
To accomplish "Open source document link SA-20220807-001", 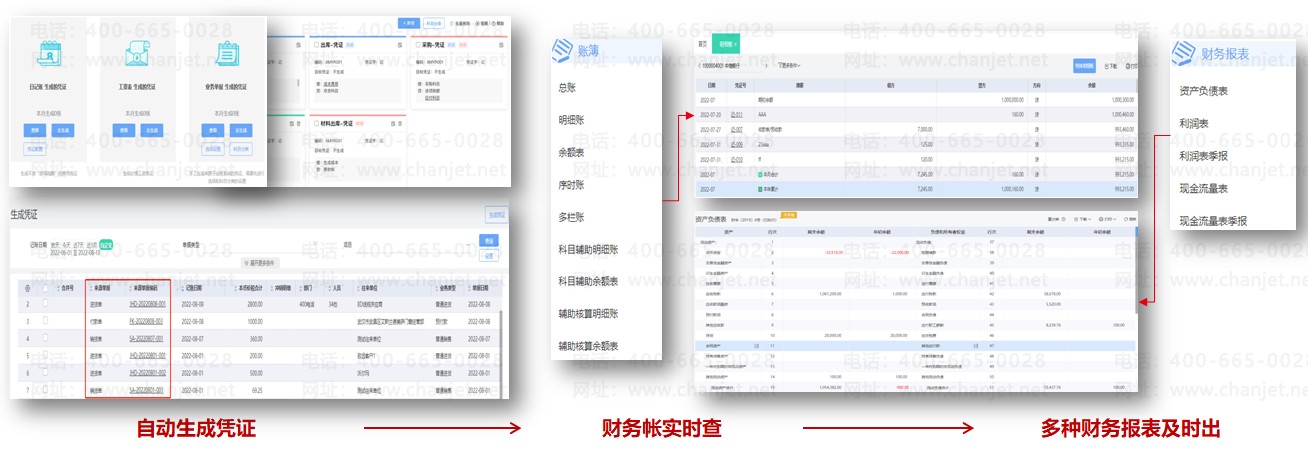I will click(147, 338).
